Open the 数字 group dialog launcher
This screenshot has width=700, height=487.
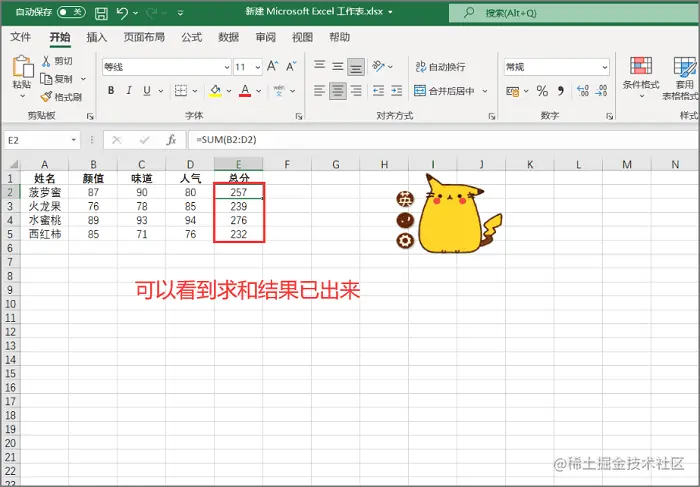[x=609, y=117]
